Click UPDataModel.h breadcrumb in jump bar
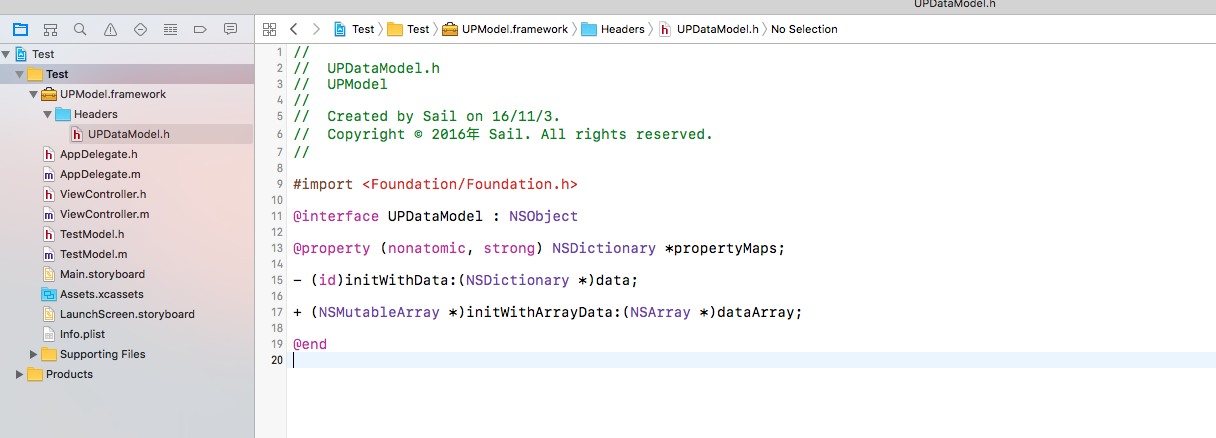This screenshot has width=1216, height=438. pos(709,29)
